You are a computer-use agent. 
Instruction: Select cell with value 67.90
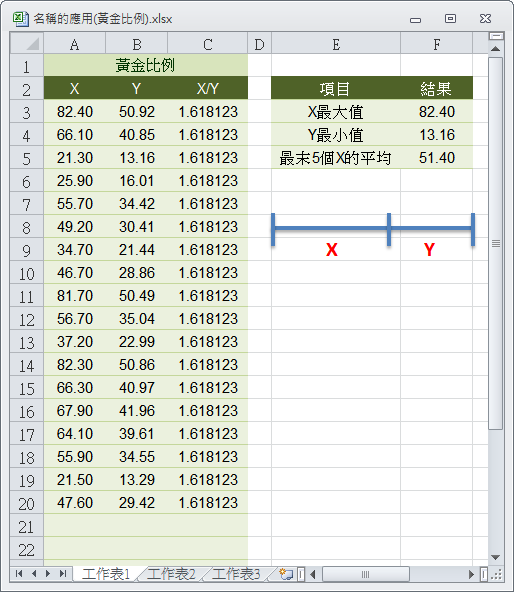pos(74,411)
